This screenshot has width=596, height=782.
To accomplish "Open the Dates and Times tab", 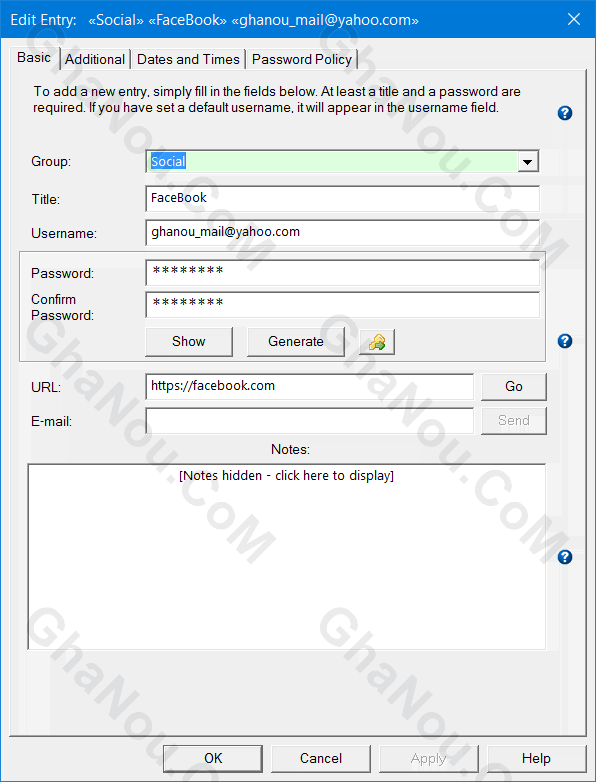I will (188, 59).
